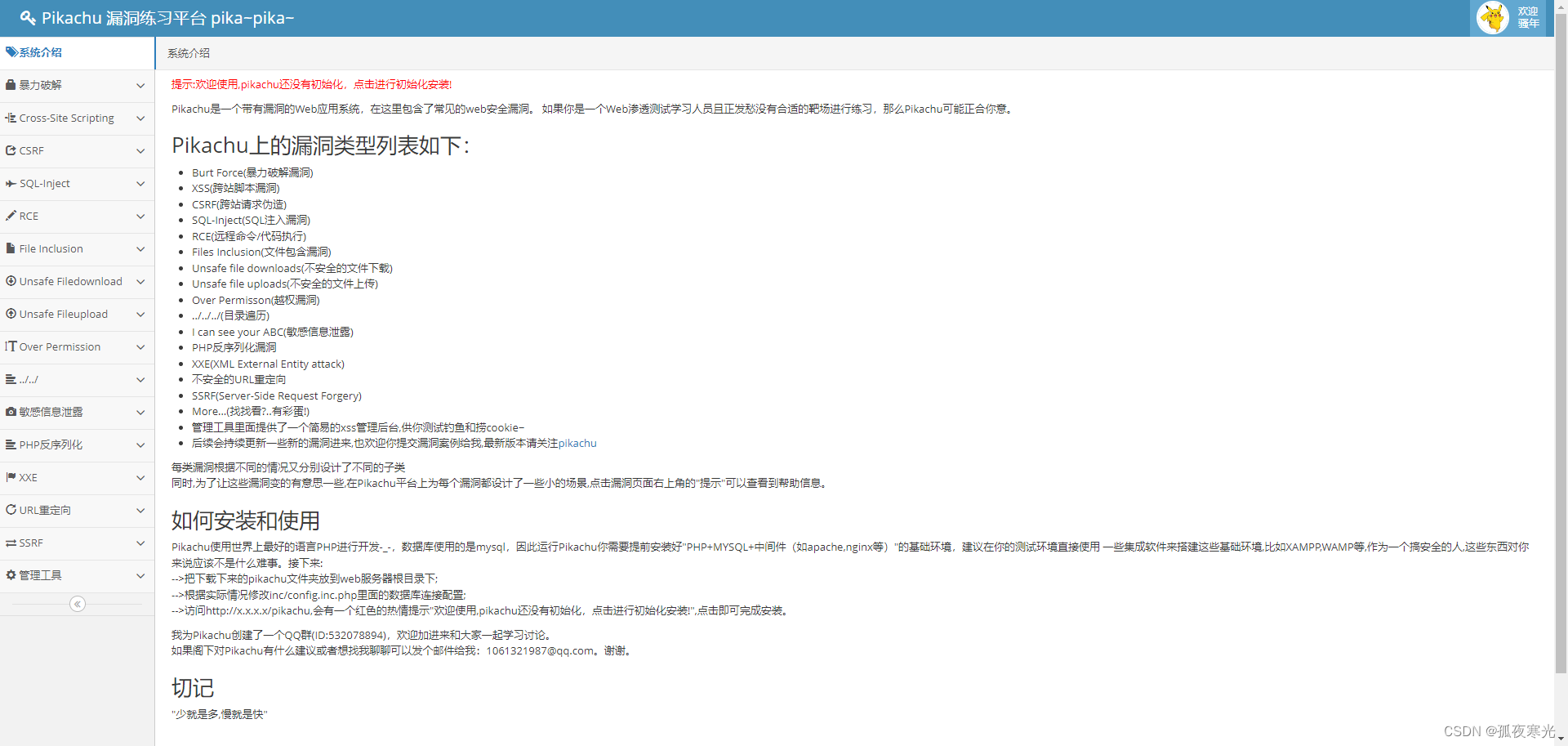Select the File Inclusion document icon
Screen dimensions: 1568x746
pos(10,248)
